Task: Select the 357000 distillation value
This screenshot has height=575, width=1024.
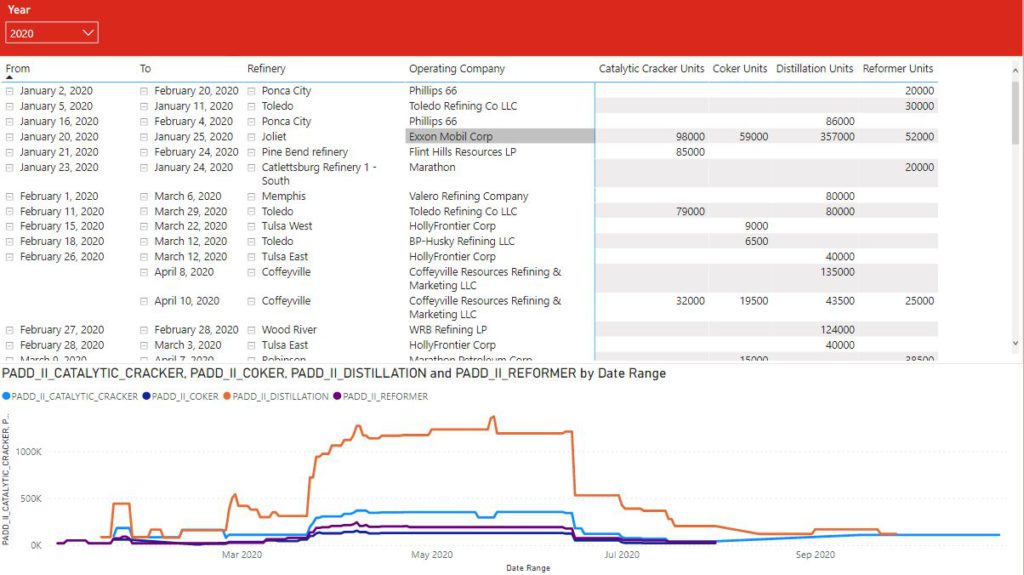Action: 837,137
